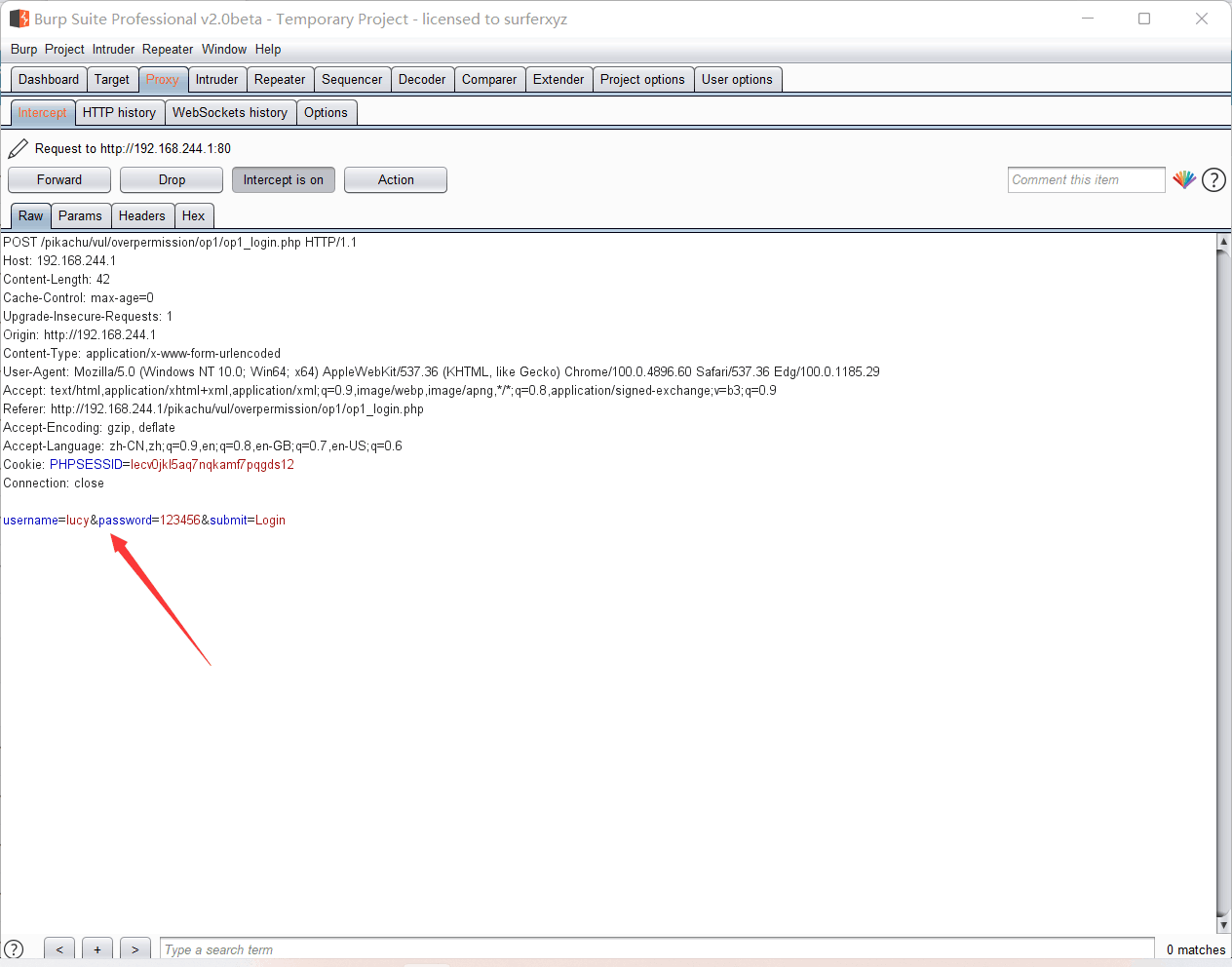
Task: Open the Comparer tab
Action: (x=489, y=80)
